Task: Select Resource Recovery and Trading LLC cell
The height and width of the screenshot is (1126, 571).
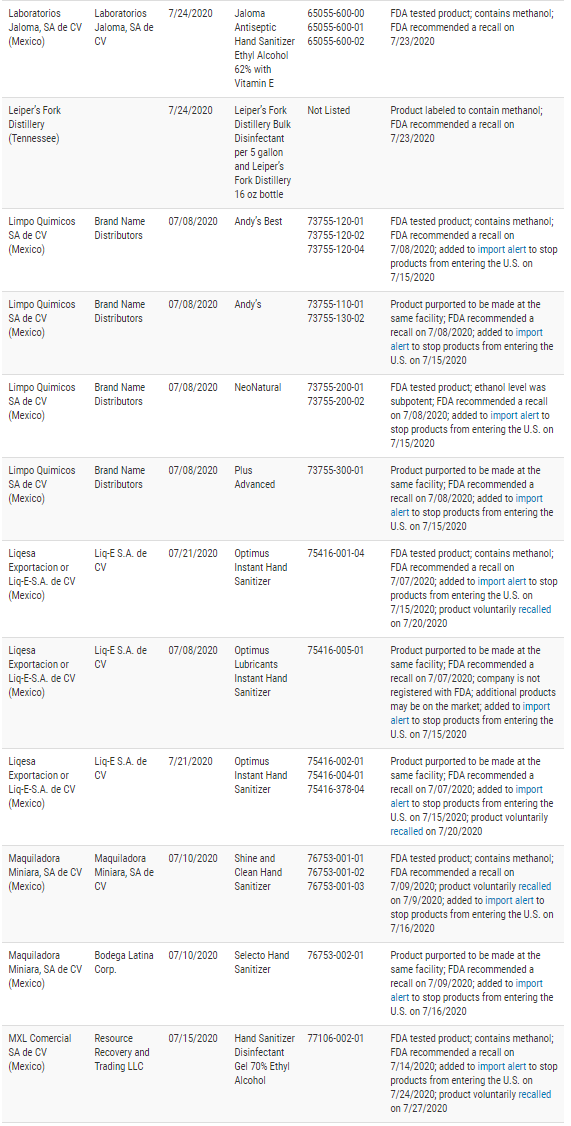Action: 122,1052
